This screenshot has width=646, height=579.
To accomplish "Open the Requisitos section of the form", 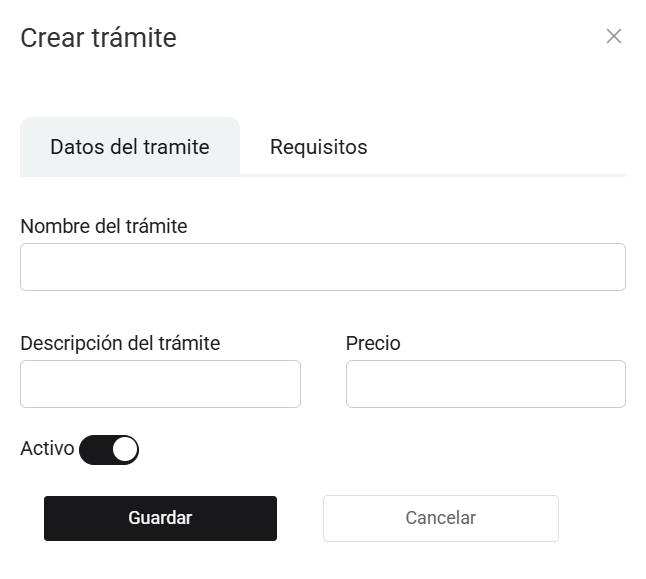I will 318,147.
